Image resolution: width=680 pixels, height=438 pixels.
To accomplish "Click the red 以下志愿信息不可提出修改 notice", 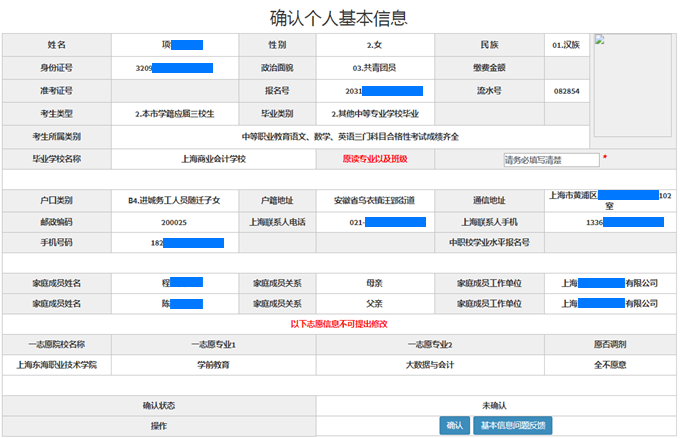I will [x=339, y=324].
